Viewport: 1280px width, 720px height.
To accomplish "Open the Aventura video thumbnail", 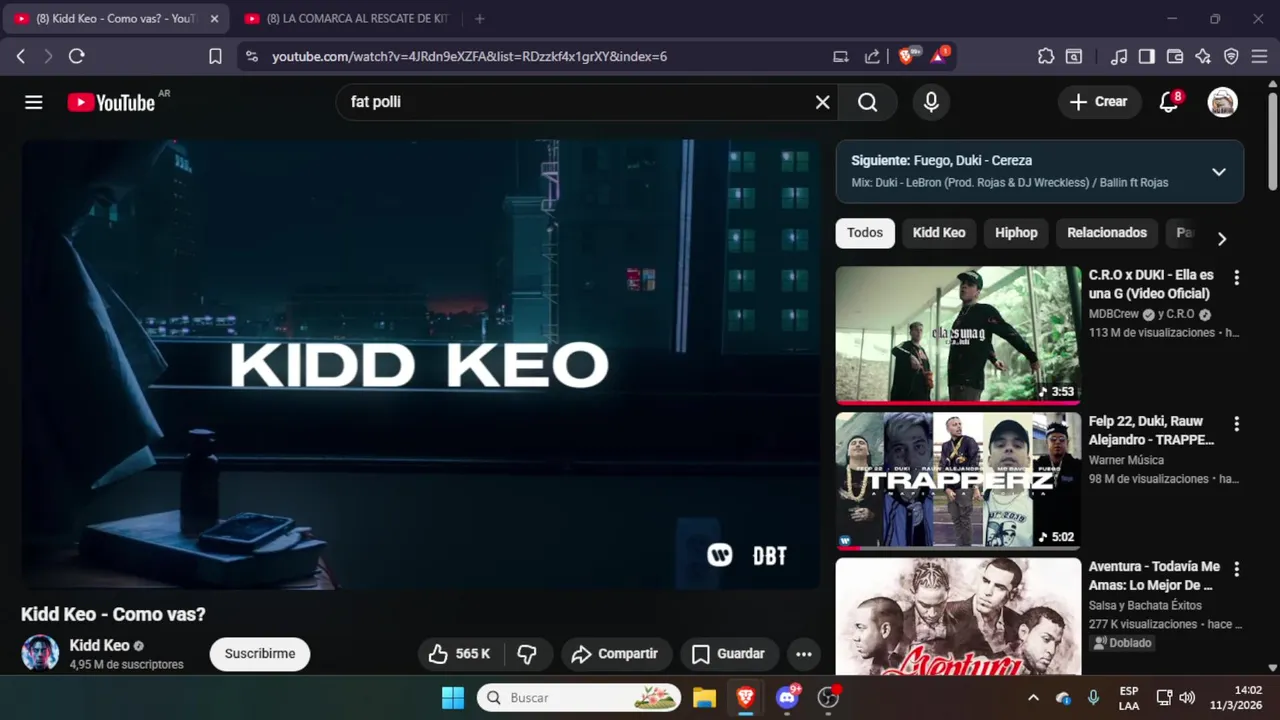I will (958, 616).
